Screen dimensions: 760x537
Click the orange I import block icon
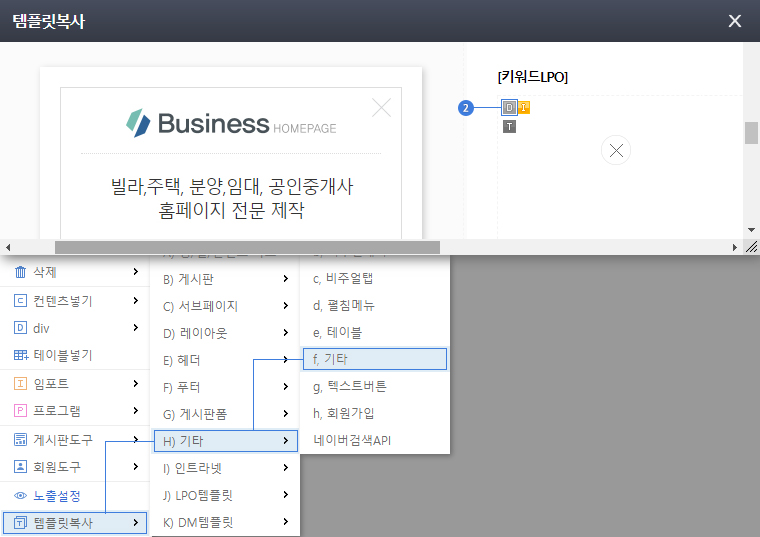[x=524, y=108]
